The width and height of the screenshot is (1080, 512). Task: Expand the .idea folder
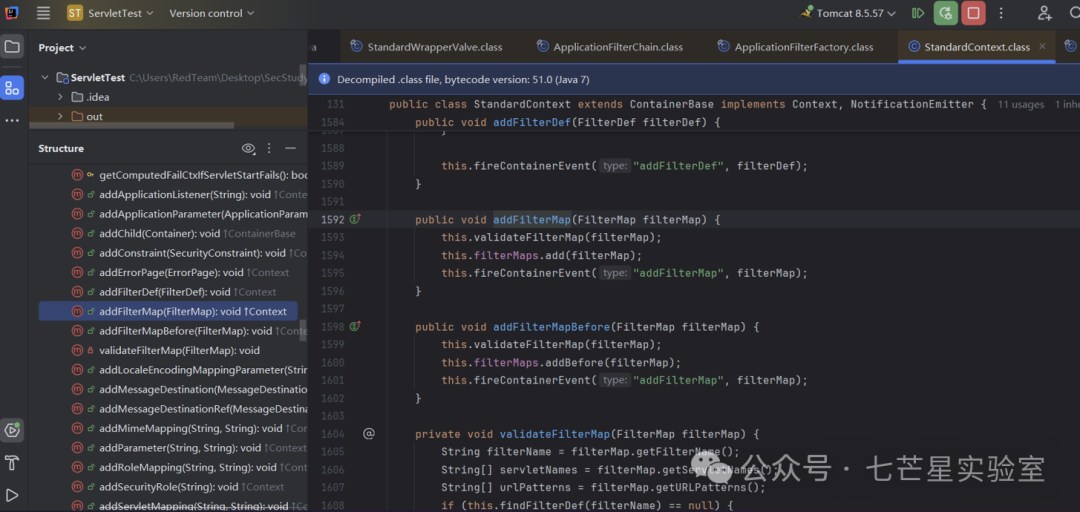coord(60,96)
